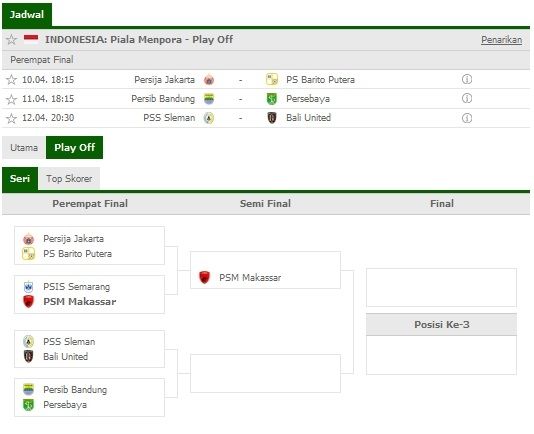This screenshot has width=534, height=434.
Task: Click Persija Jakarta logo in schedule row
Action: point(209,80)
